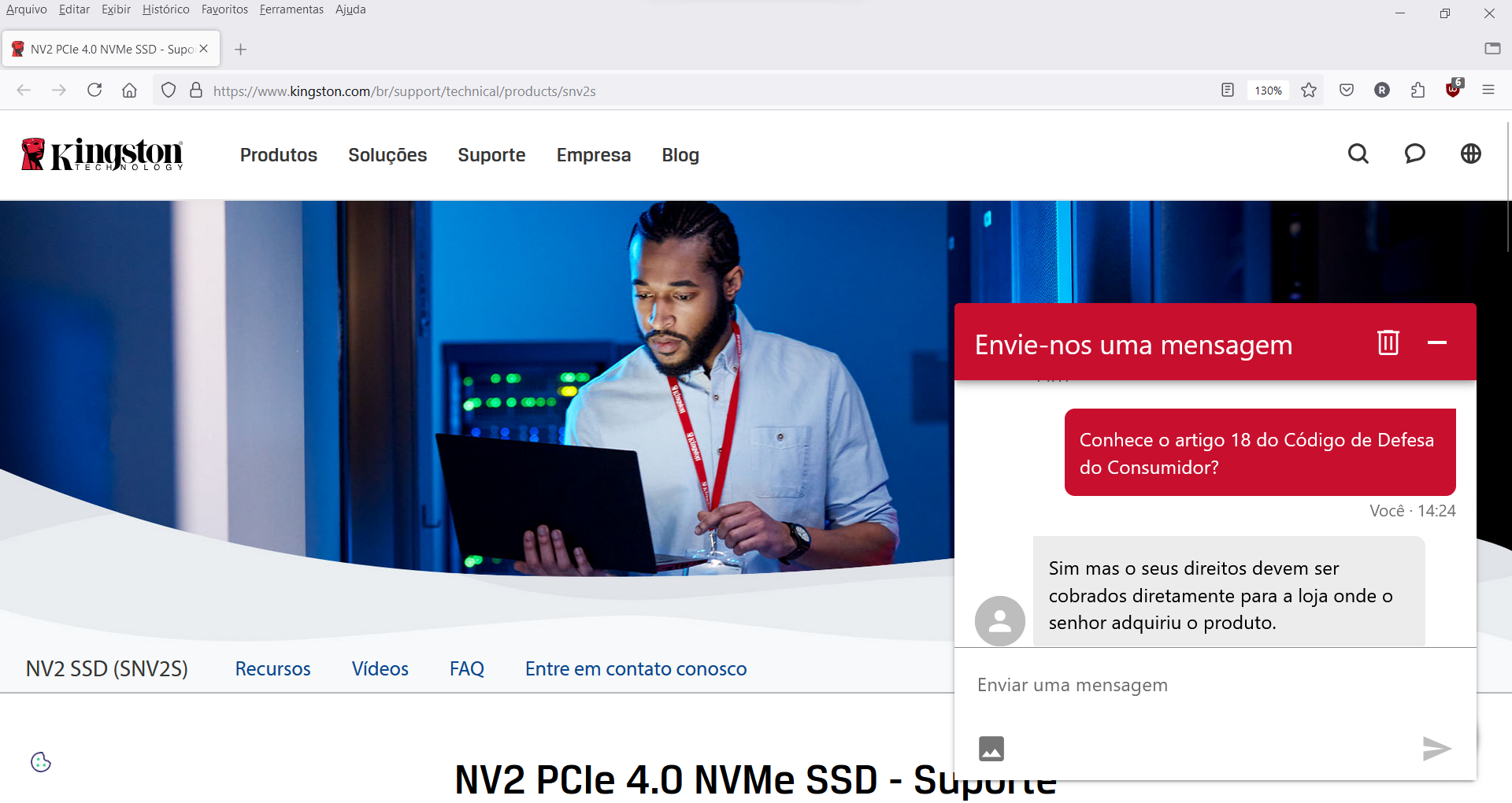The image size is (1512, 803).
Task: Click the NV2 SSD (SNV2S) label
Action: (107, 668)
